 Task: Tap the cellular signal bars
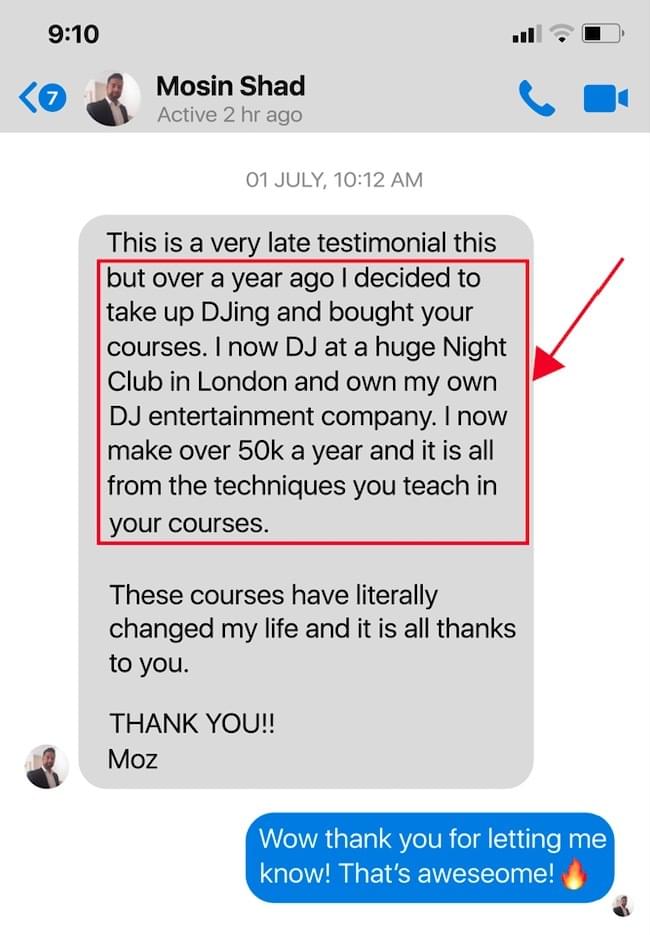527,34
